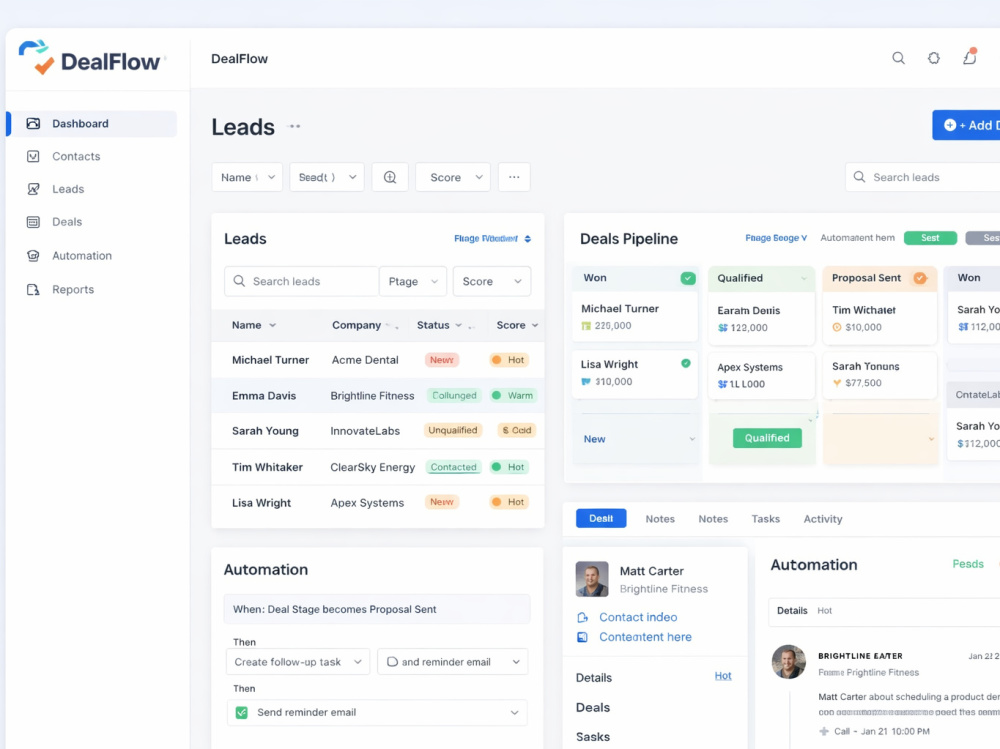Viewport: 1000px width, 749px height.
Task: Click the DealFlow logo
Action: (x=89, y=57)
